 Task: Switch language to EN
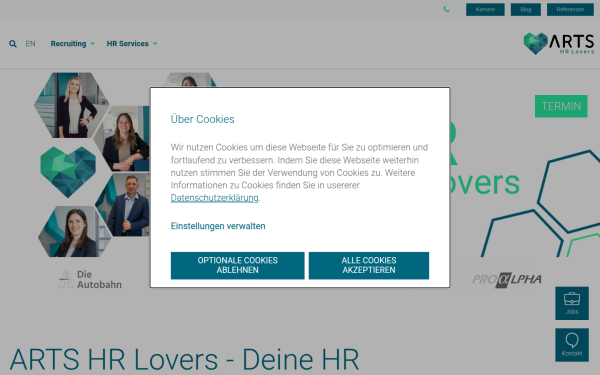pos(30,44)
